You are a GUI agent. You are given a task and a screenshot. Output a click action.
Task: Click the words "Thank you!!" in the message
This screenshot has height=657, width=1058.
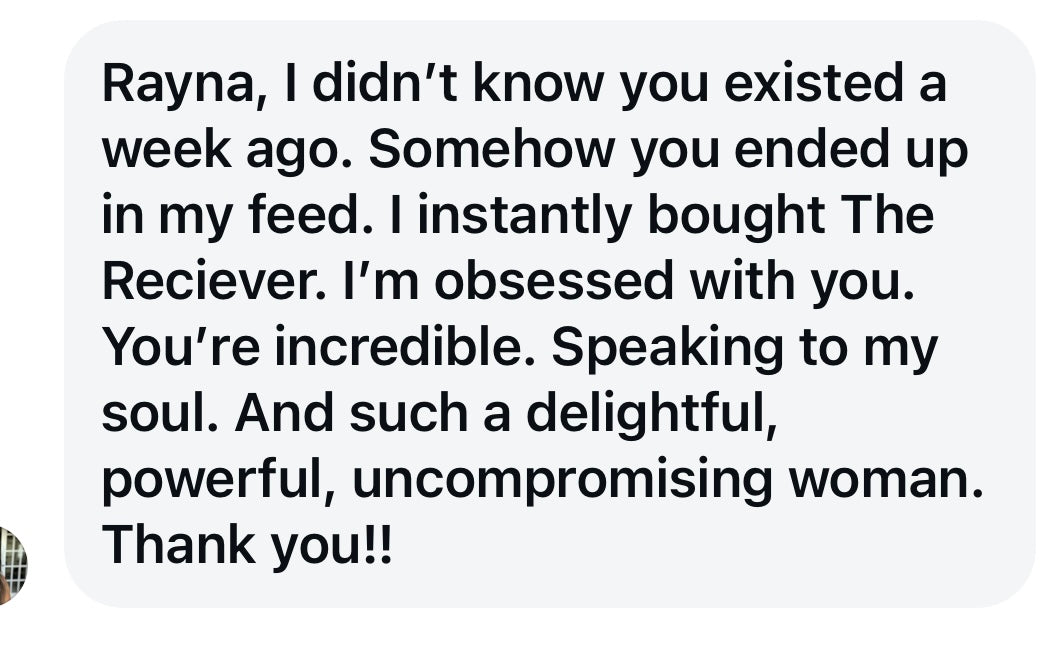pos(248,544)
